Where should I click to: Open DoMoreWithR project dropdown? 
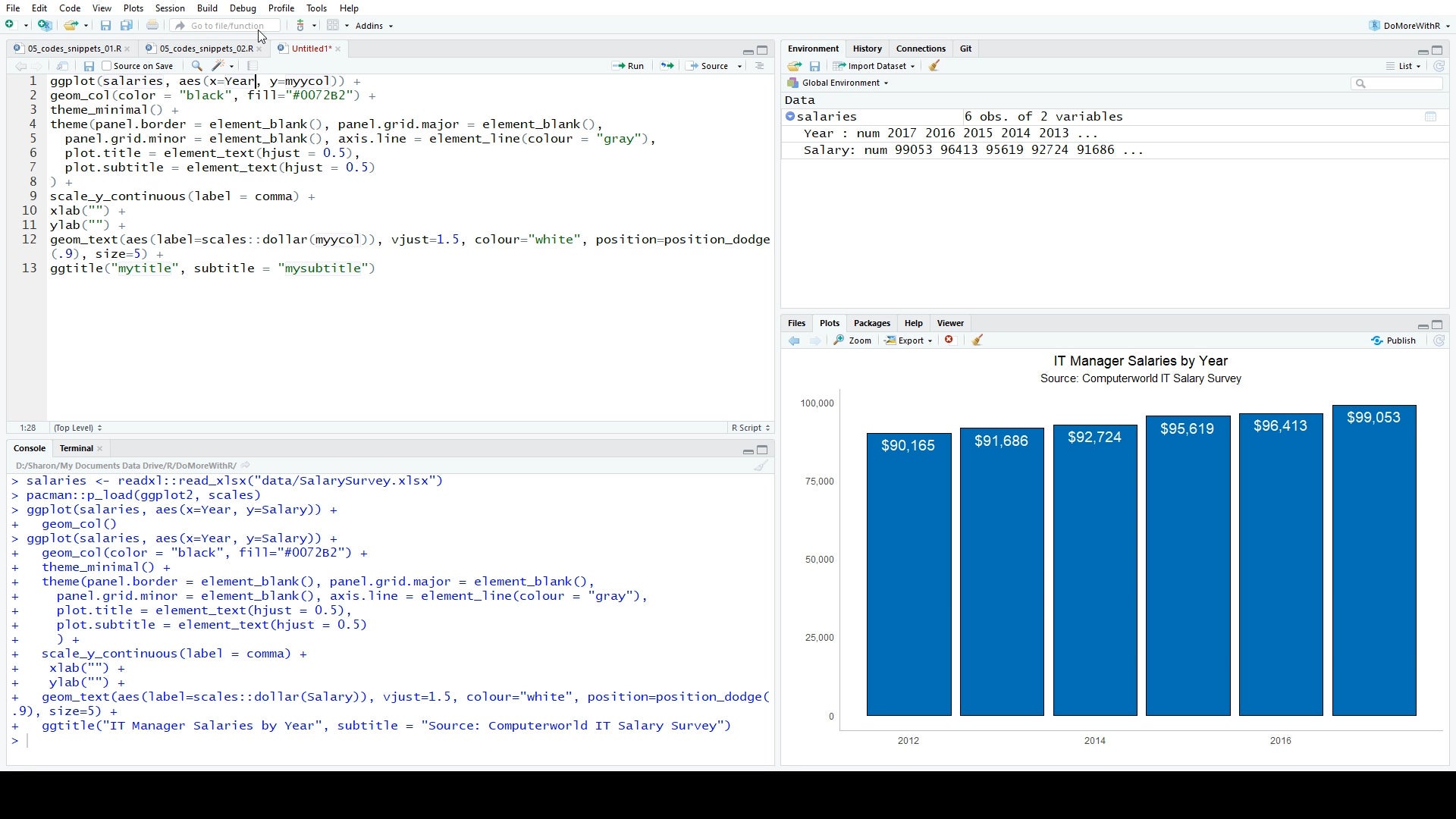(1410, 25)
